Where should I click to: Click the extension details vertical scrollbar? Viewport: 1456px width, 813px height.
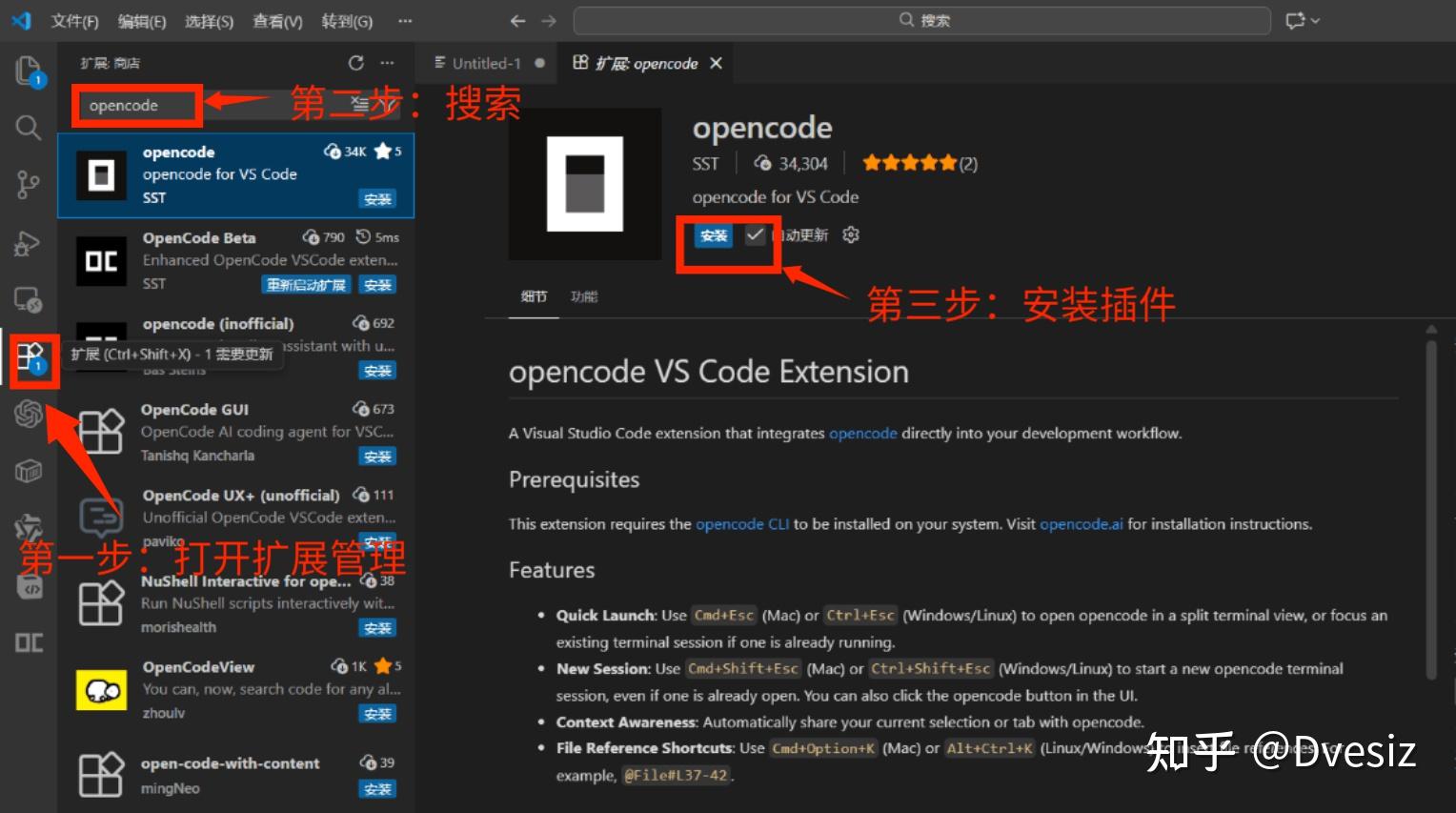click(x=1431, y=510)
